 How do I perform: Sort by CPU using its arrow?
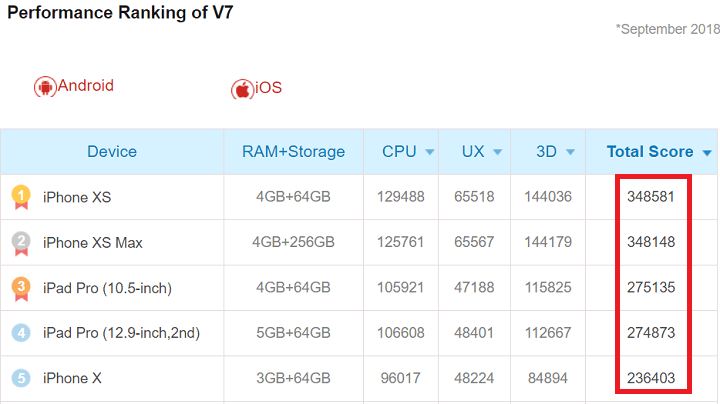430,153
